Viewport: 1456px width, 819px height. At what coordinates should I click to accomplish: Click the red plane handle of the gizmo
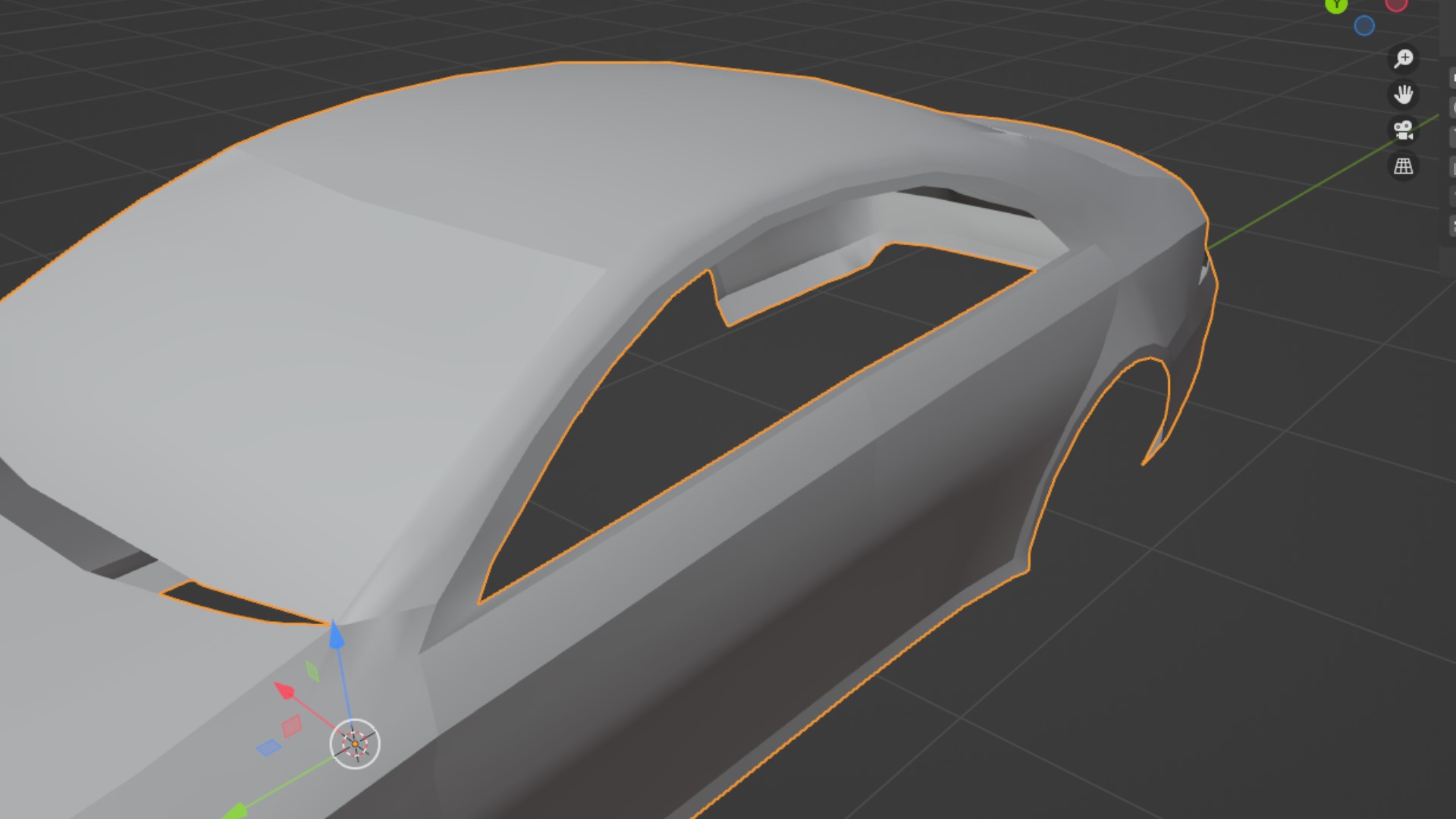point(292,726)
